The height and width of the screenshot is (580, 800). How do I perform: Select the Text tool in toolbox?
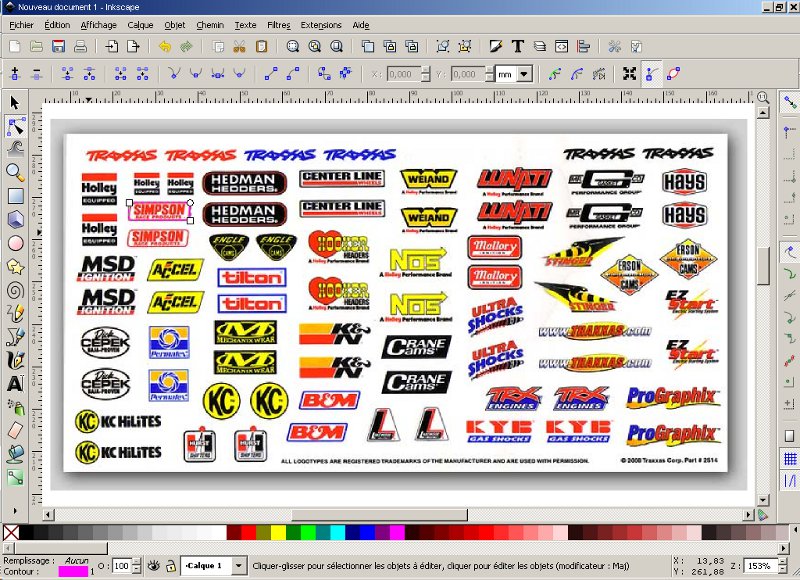click(x=15, y=383)
